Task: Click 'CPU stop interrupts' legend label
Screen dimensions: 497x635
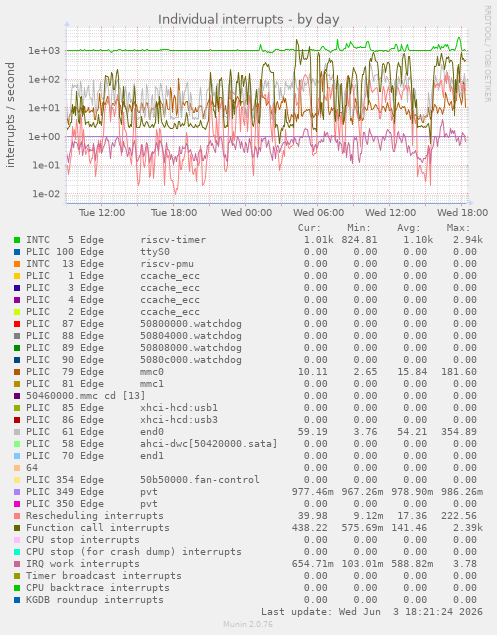Action: (x=83, y=540)
